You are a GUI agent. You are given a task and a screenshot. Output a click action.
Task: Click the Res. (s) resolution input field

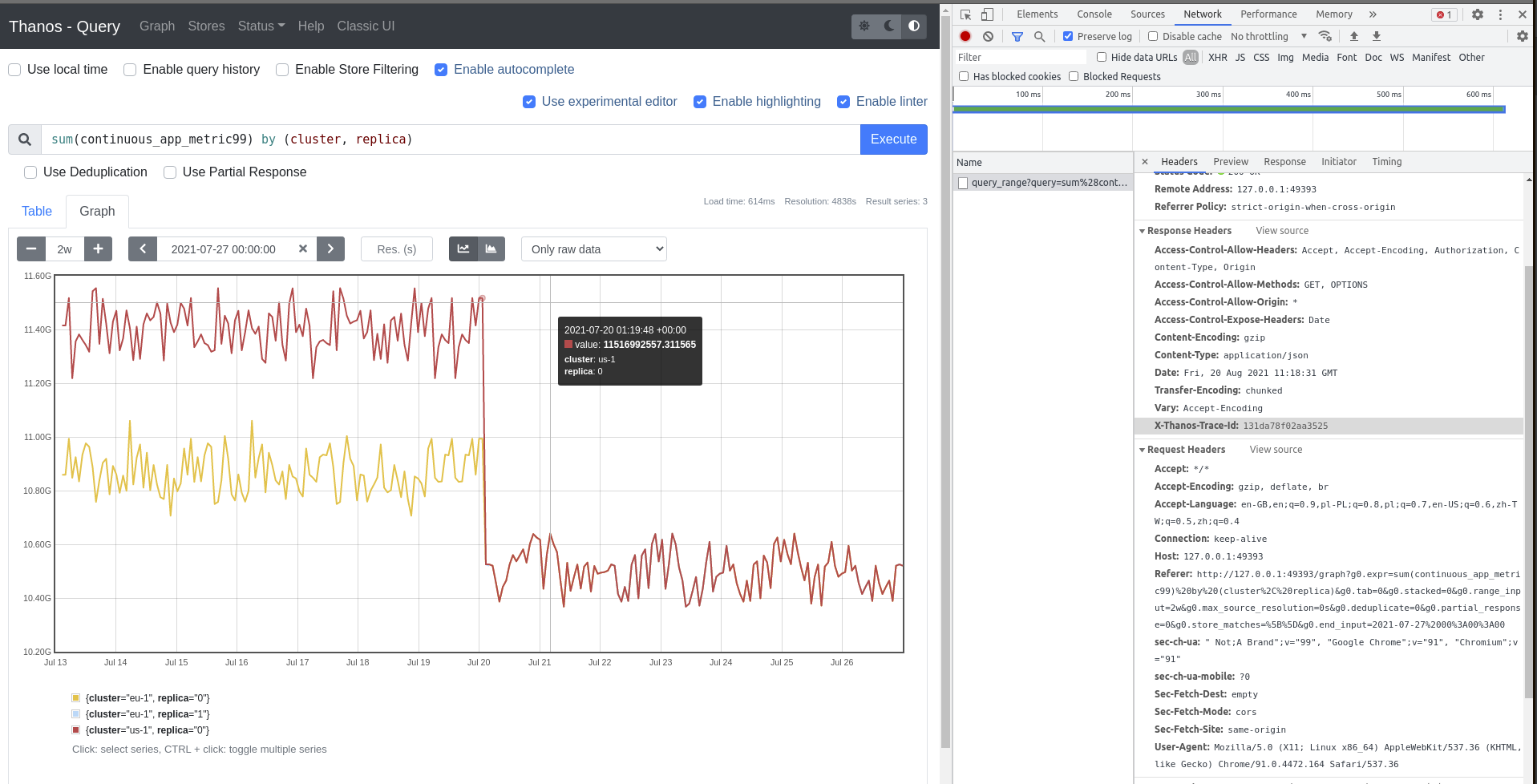click(x=396, y=249)
